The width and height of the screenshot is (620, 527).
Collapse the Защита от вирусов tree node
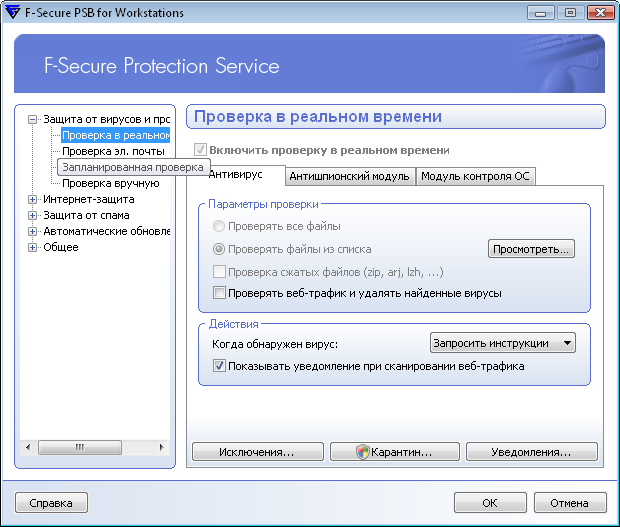32,119
